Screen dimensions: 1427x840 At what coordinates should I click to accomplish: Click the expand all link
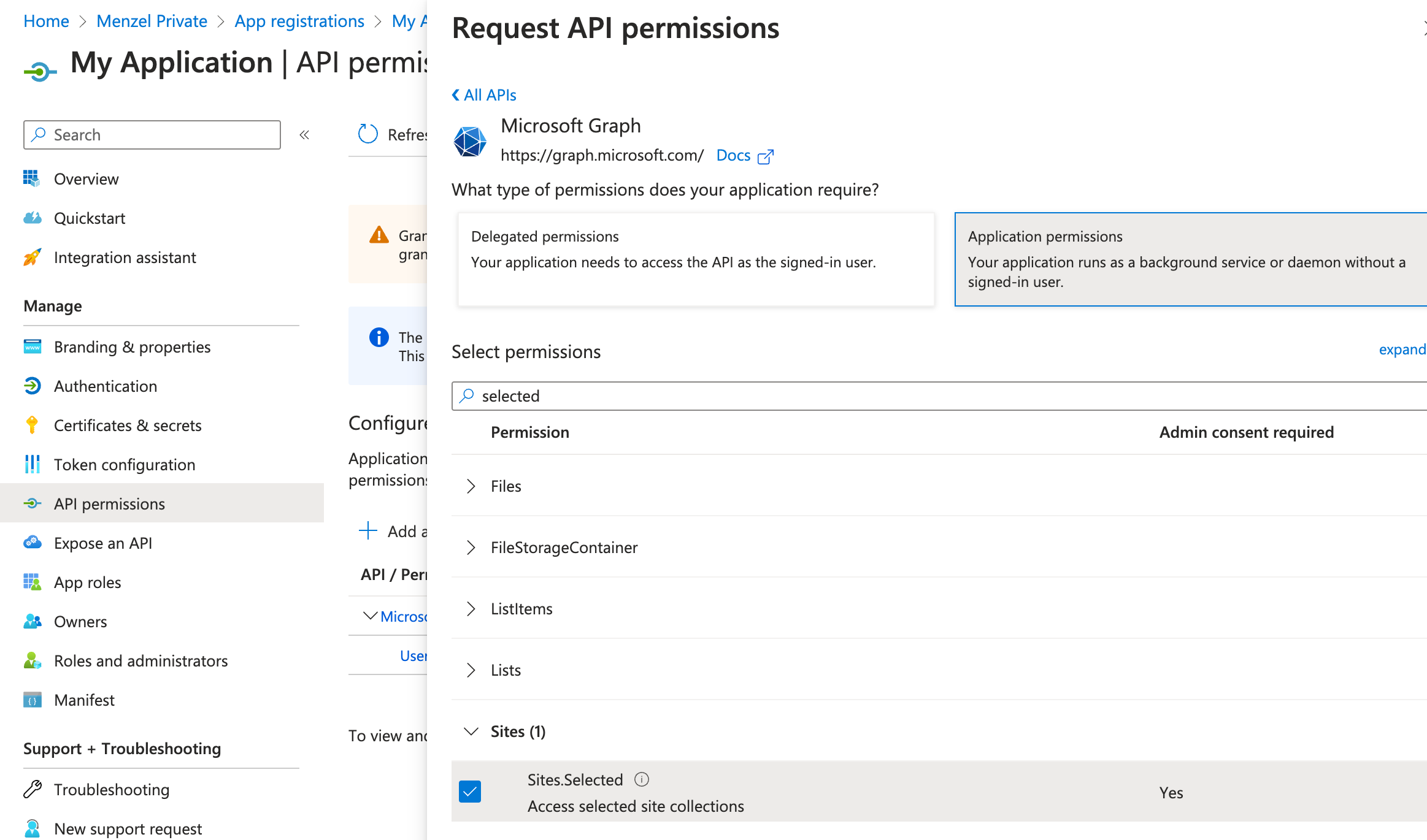pyautogui.click(x=1402, y=349)
